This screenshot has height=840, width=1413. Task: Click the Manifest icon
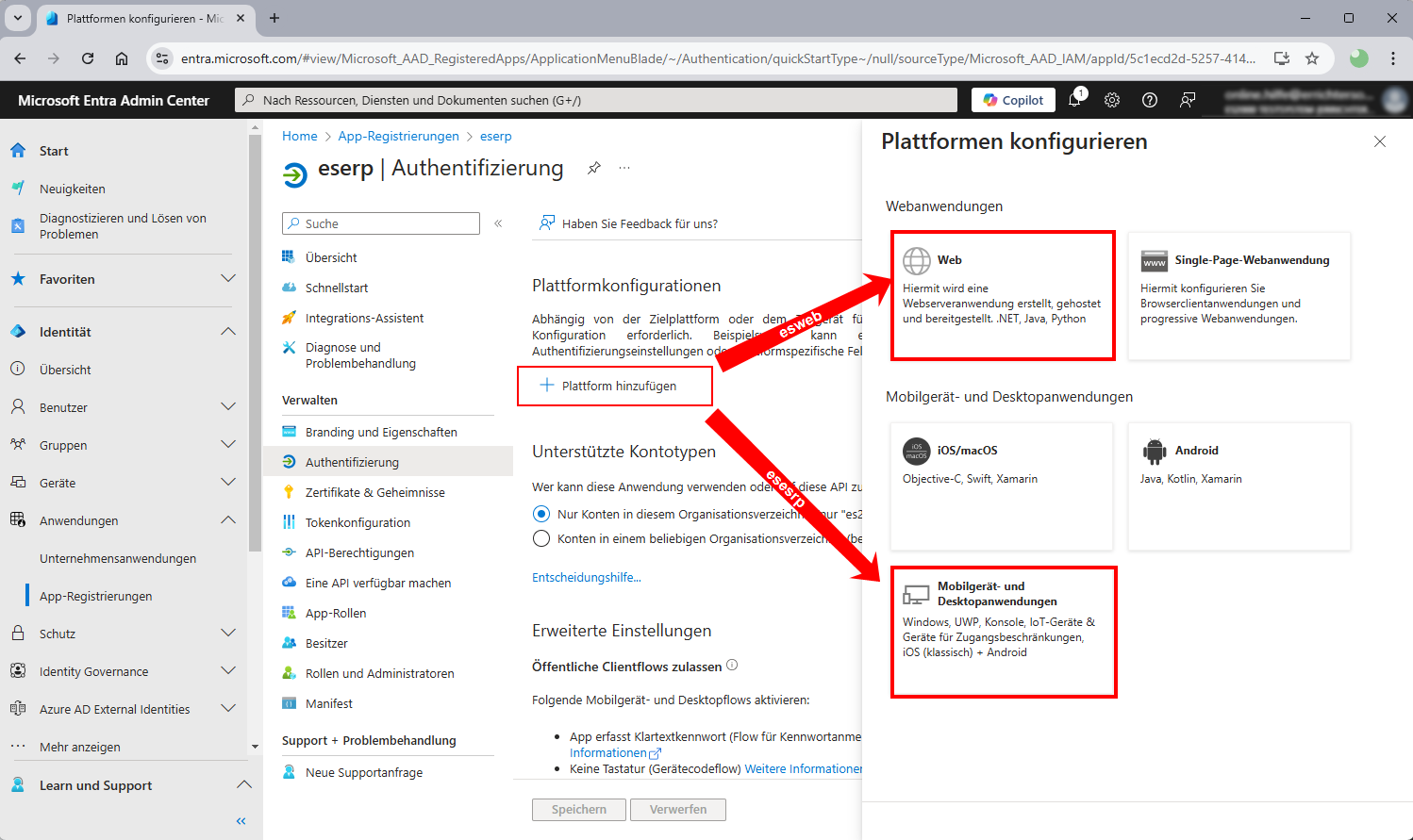pos(289,703)
